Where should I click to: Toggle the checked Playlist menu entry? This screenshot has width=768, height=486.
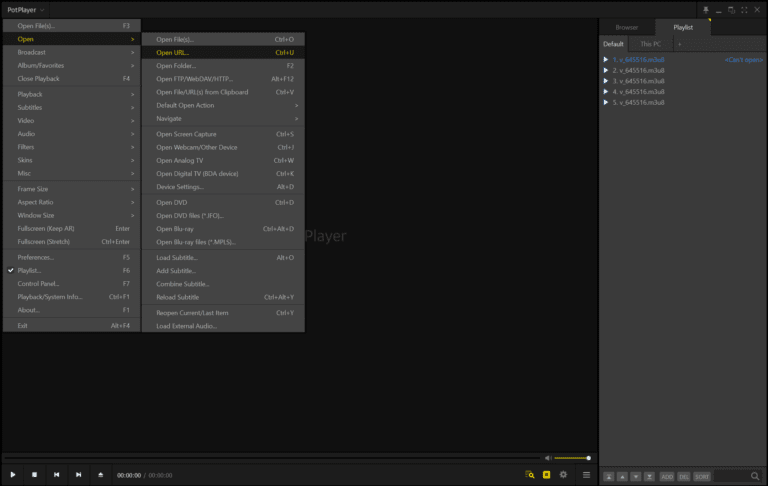30,270
